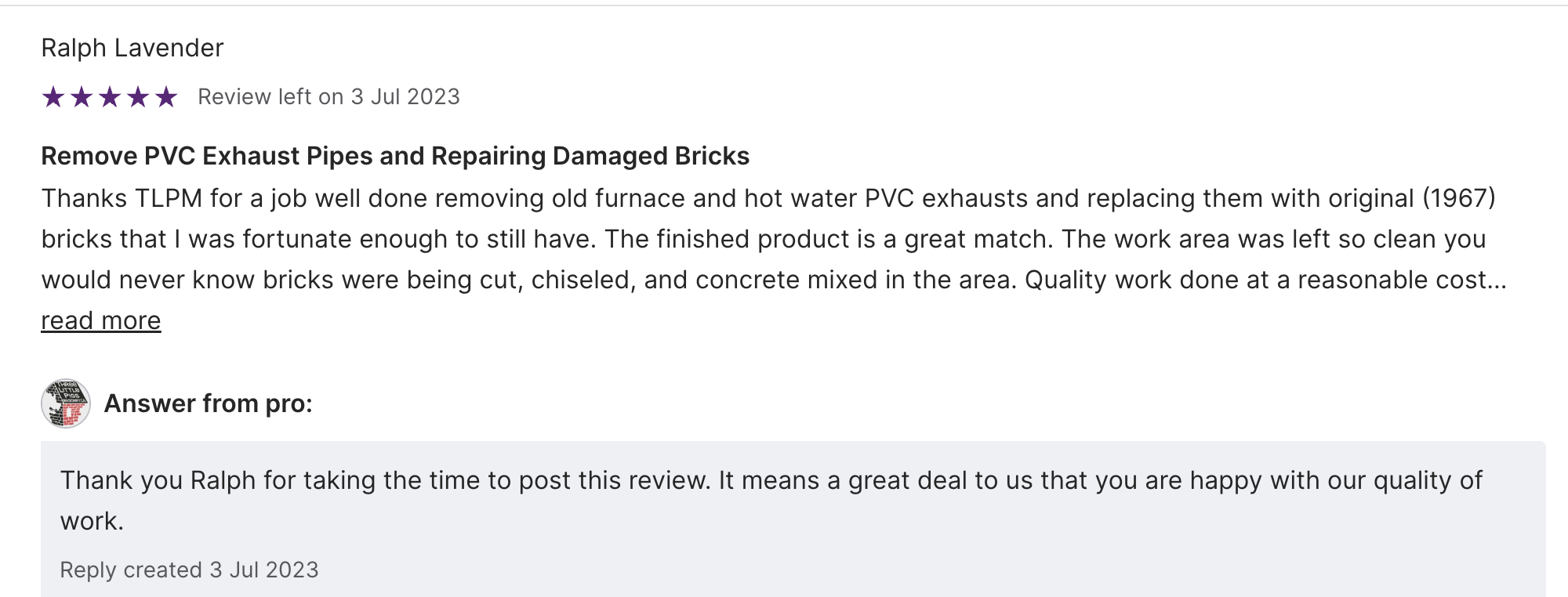Click the review line starting 'bricks that I'

[764, 239]
